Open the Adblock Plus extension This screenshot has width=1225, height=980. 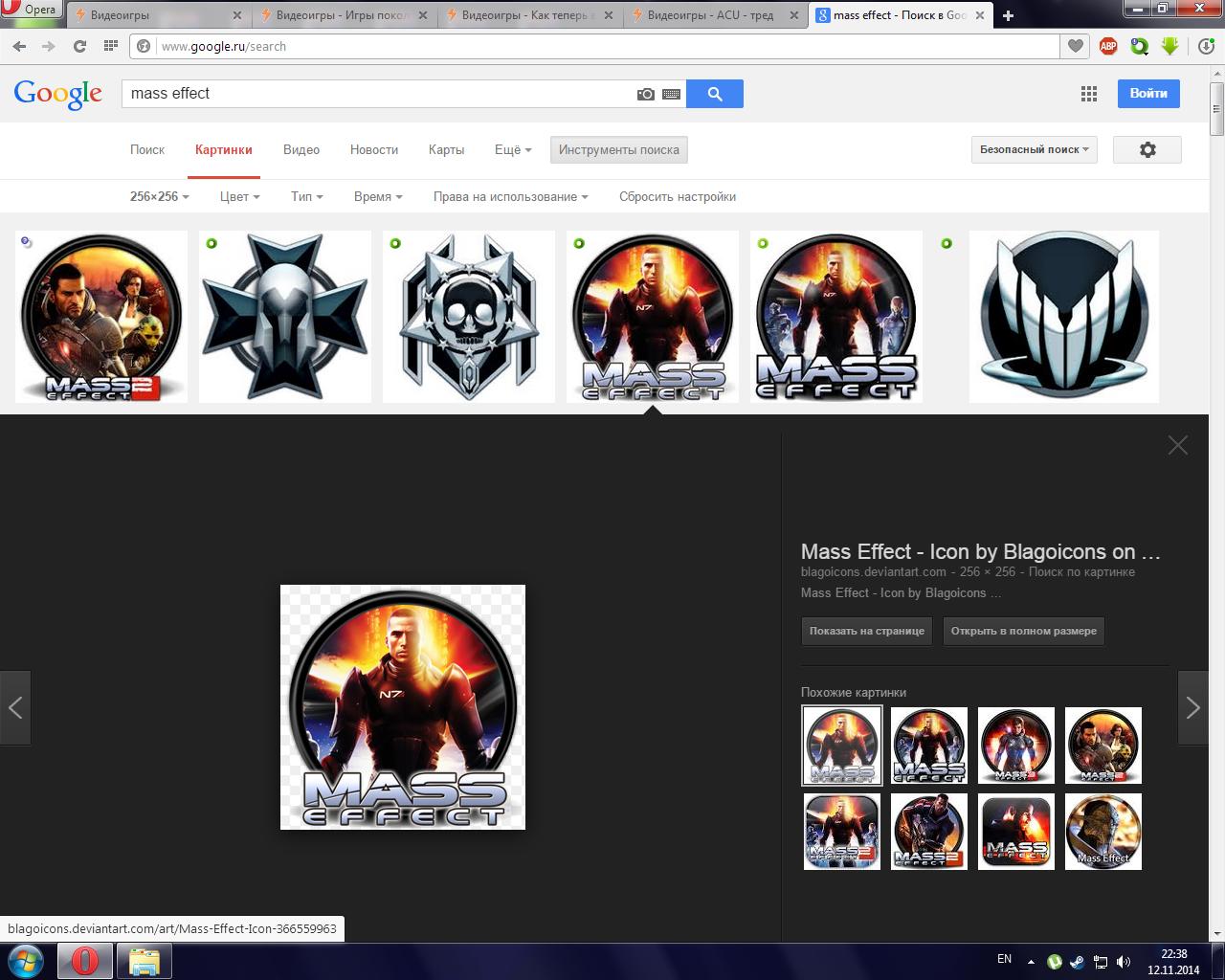pos(1108,46)
